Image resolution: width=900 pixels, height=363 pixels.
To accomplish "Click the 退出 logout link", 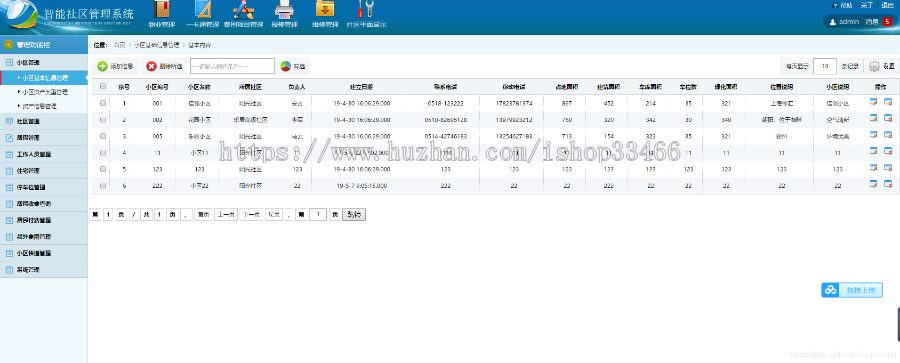I will 887,5.
